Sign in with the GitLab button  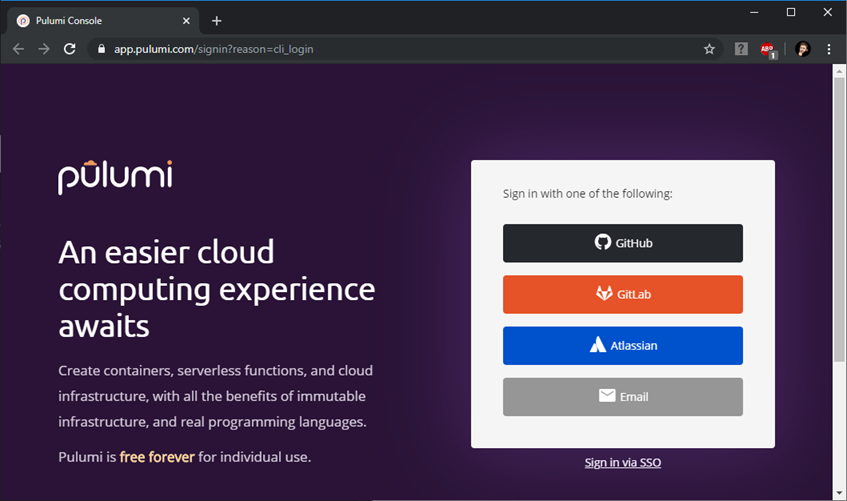tap(622, 295)
